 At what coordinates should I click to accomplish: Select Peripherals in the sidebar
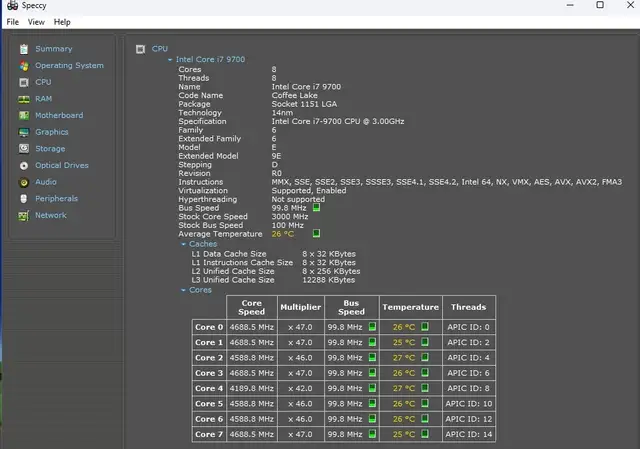click(x=56, y=199)
